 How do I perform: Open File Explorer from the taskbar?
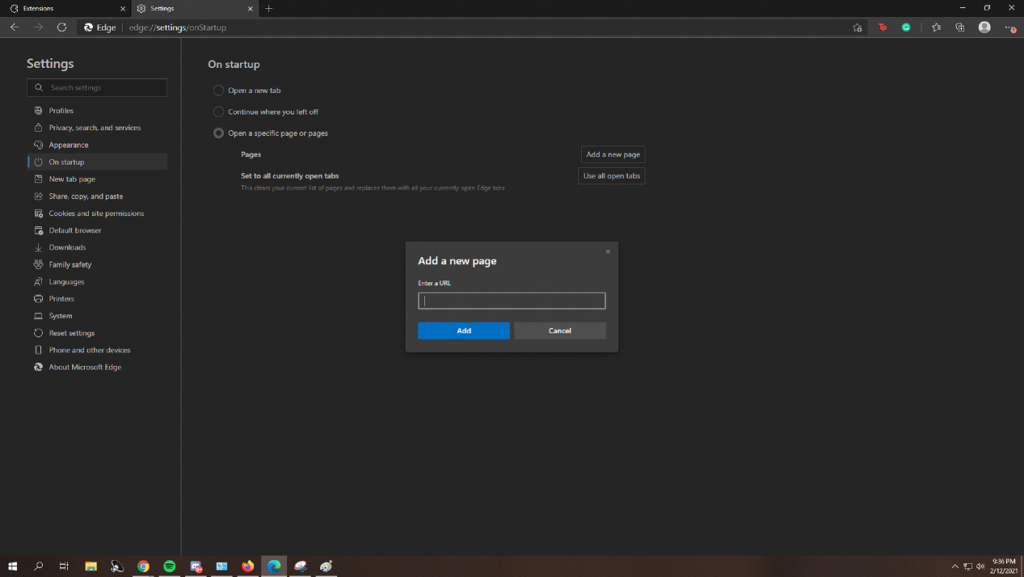click(91, 566)
